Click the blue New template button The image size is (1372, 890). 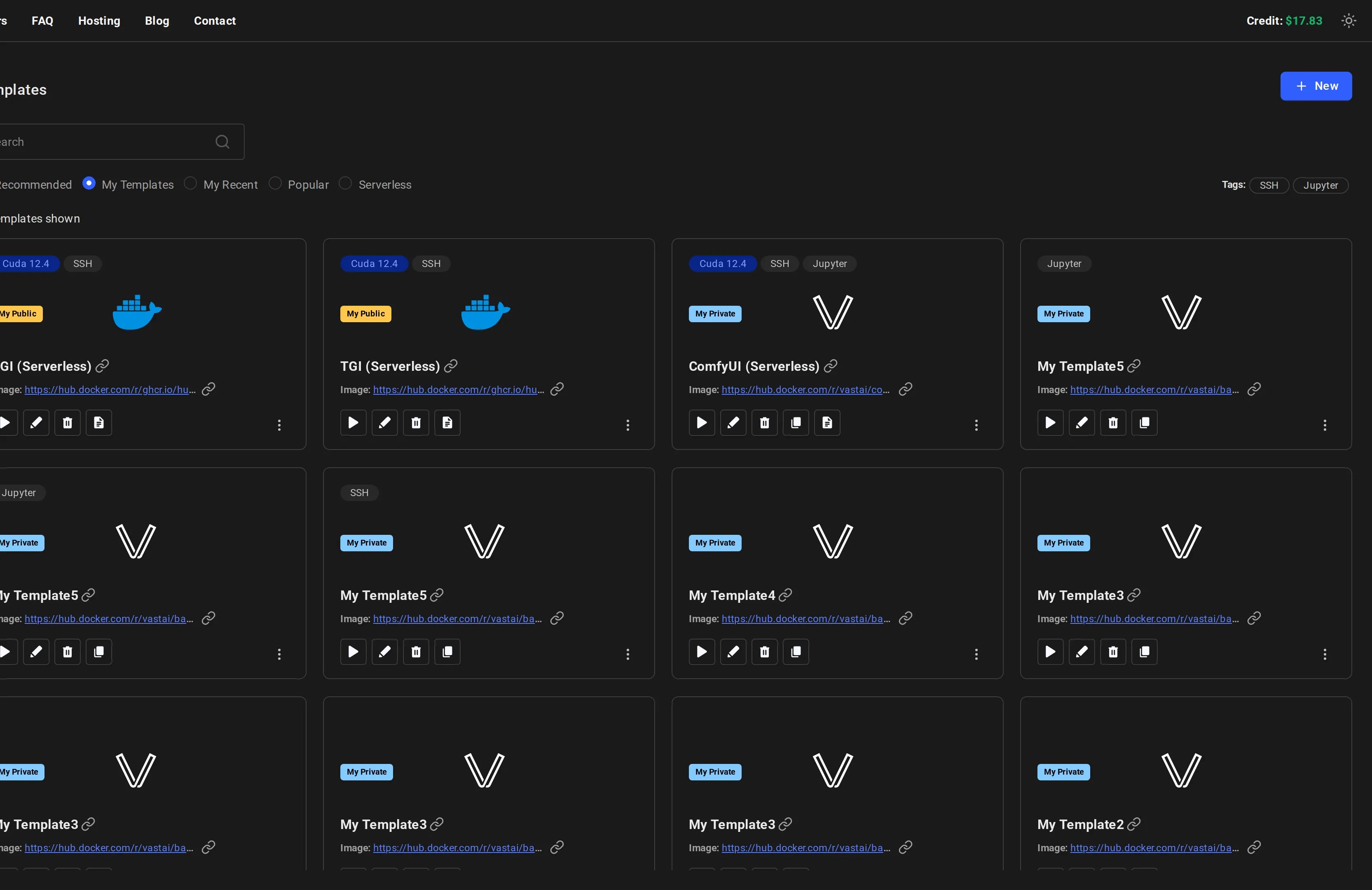(1316, 86)
